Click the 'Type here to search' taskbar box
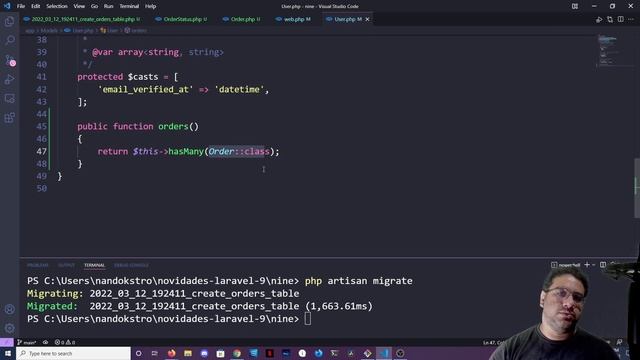 pos(73,353)
